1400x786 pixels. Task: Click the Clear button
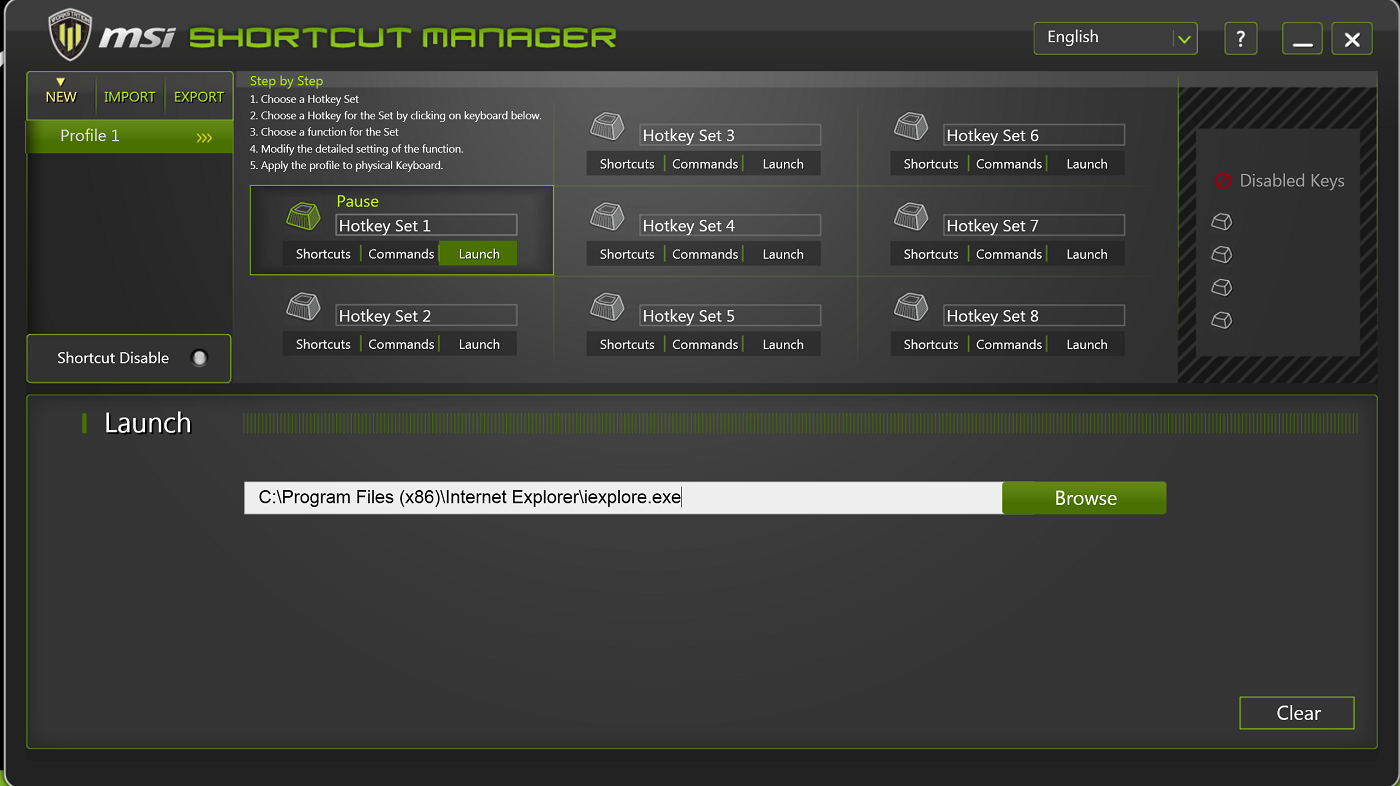point(1297,713)
